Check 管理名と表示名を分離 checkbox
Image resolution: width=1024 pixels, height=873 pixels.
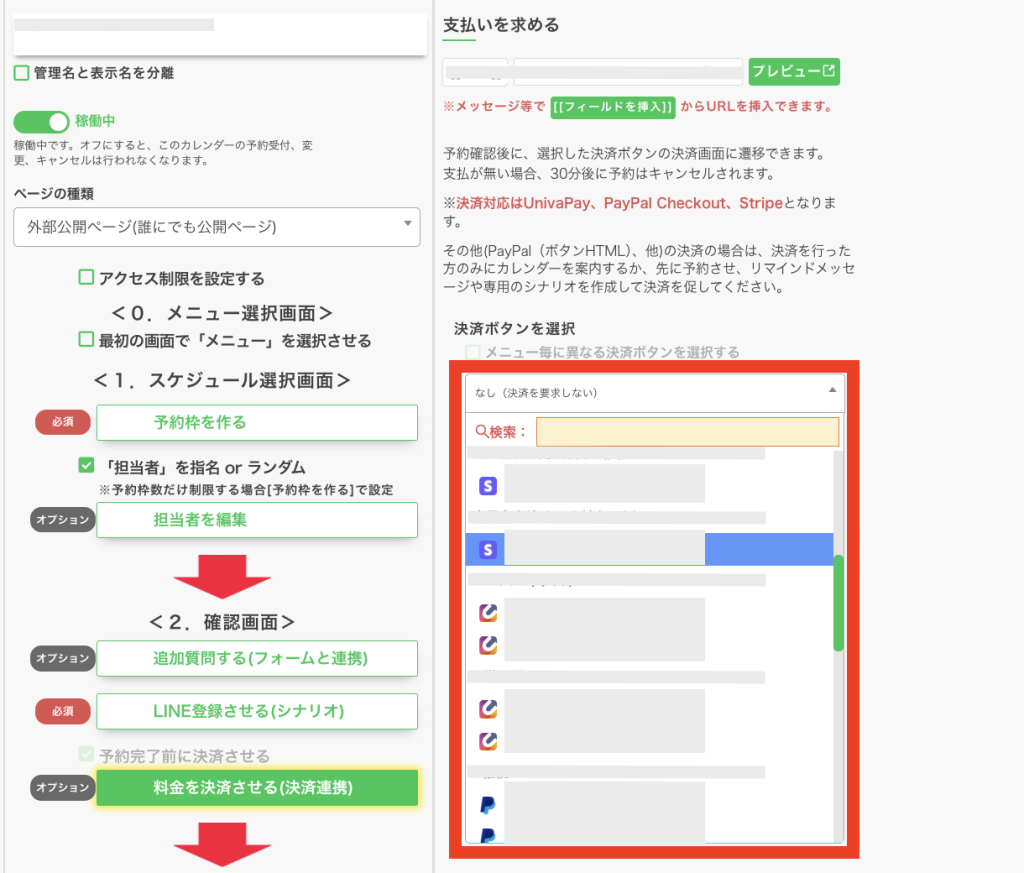[21, 73]
